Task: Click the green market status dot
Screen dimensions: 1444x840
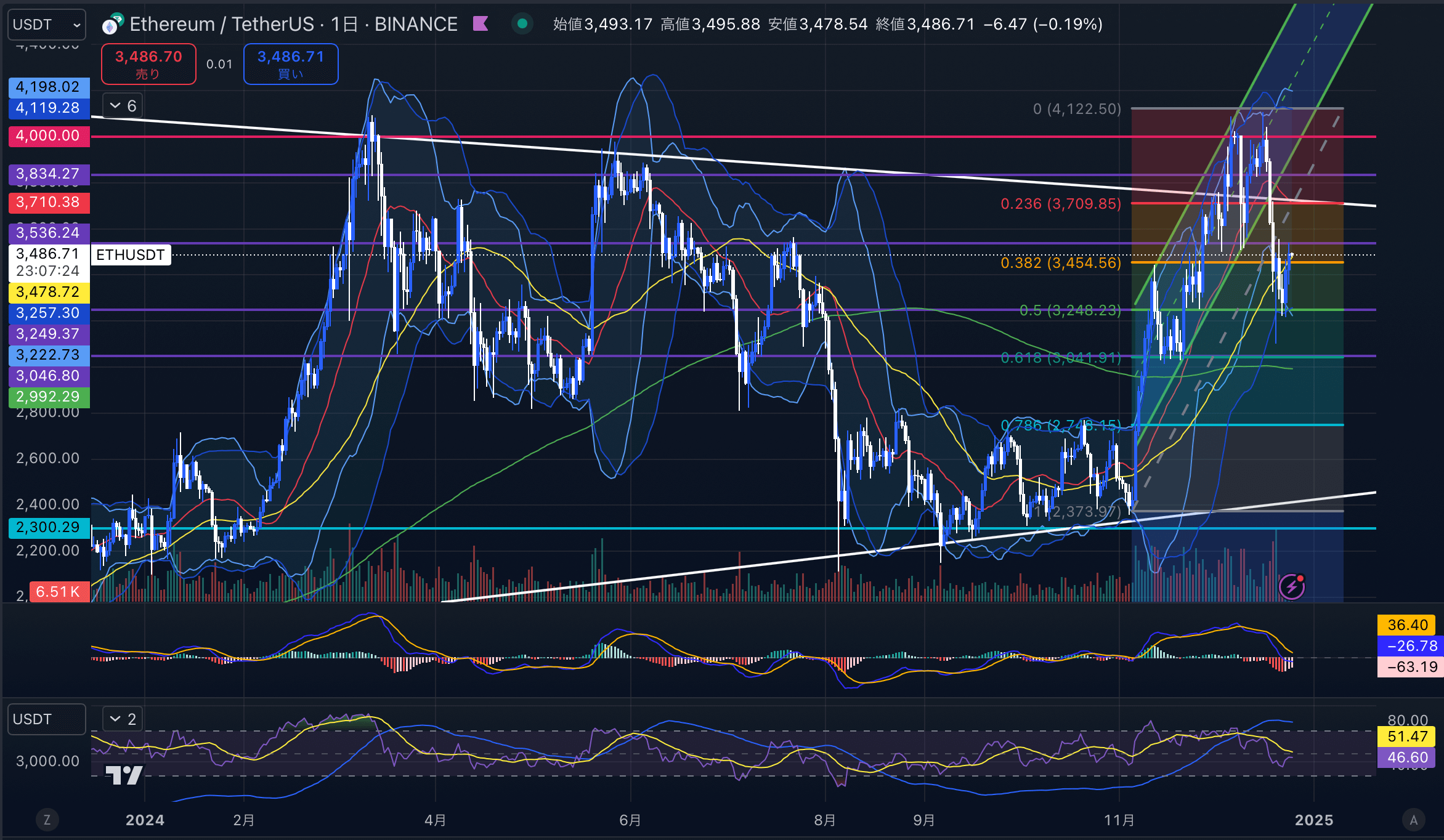Action: (522, 24)
